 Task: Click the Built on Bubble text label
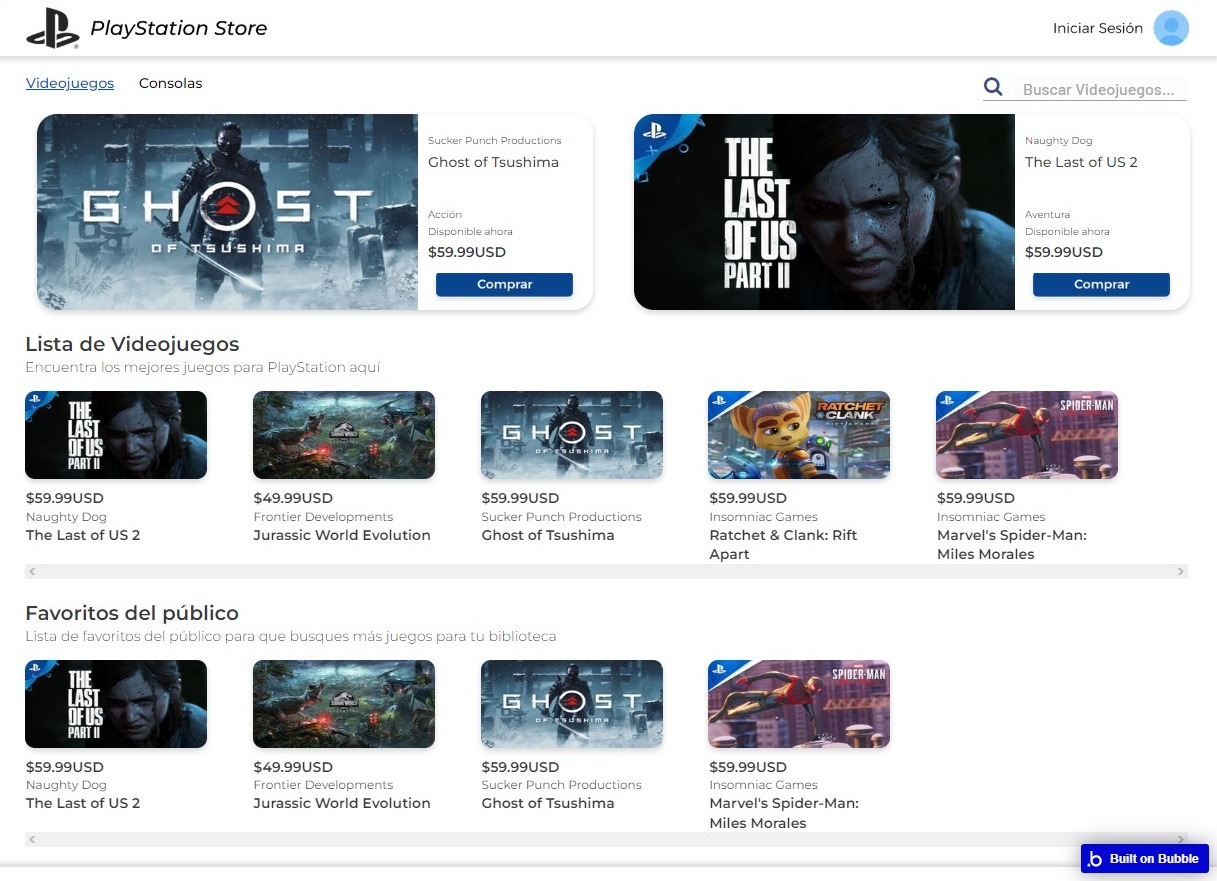click(x=1154, y=859)
